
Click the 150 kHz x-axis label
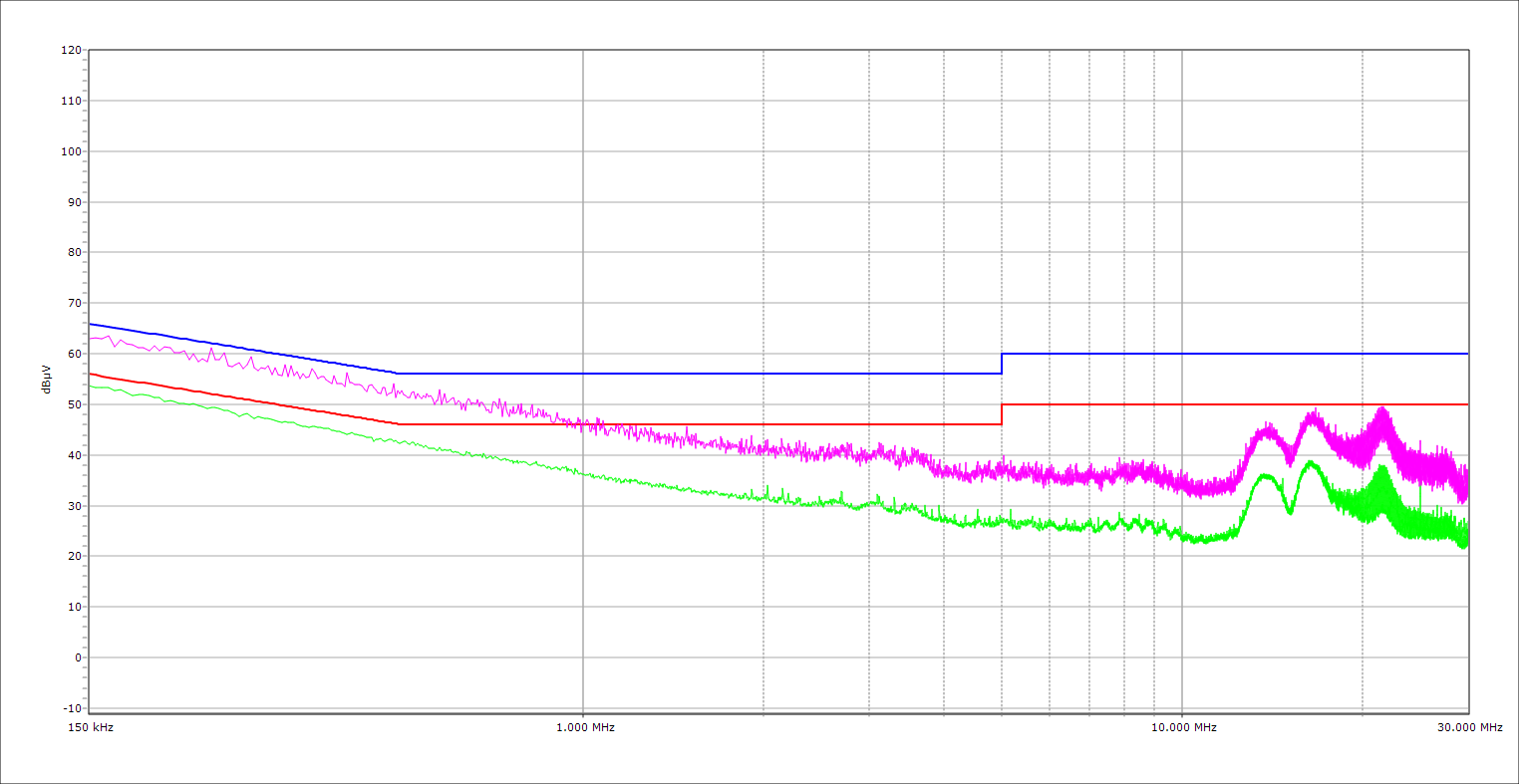(93, 727)
